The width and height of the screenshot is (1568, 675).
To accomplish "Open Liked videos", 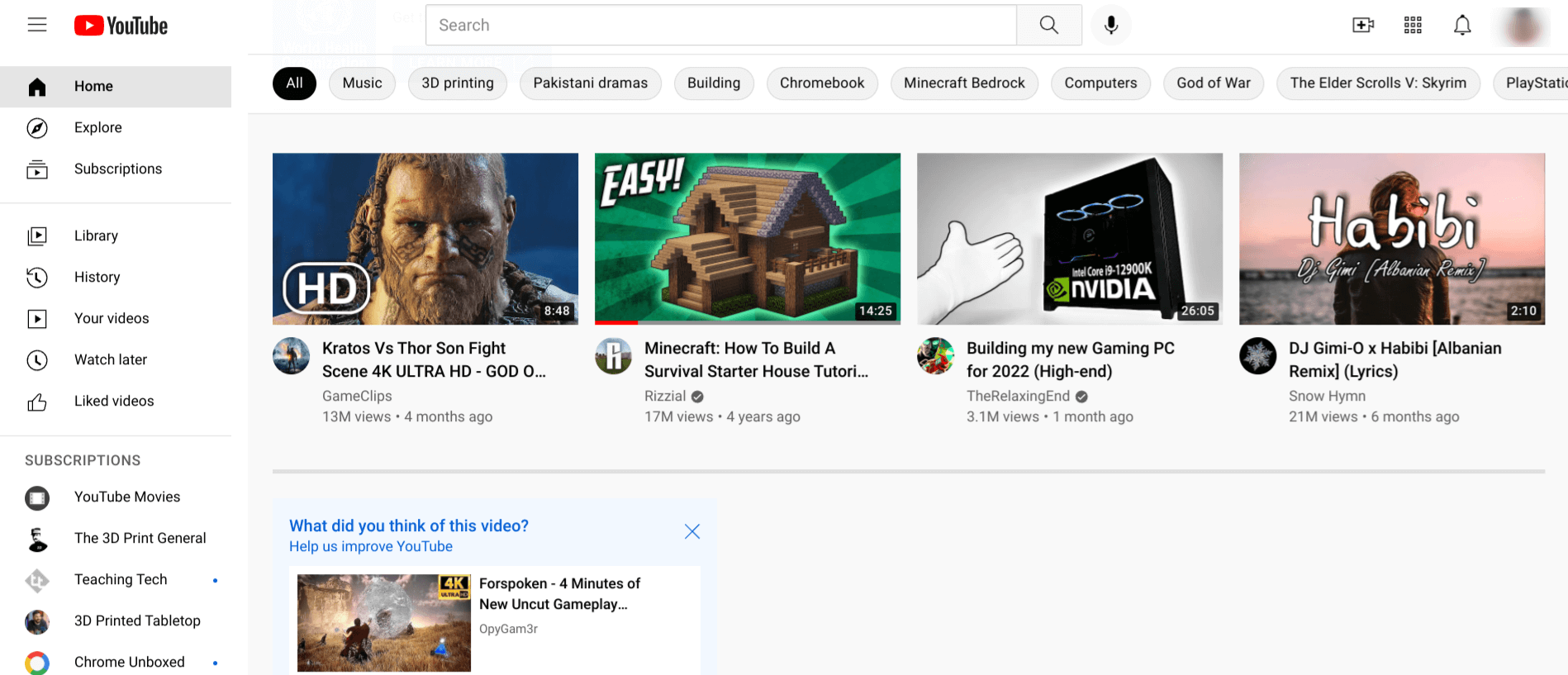I will (x=116, y=402).
